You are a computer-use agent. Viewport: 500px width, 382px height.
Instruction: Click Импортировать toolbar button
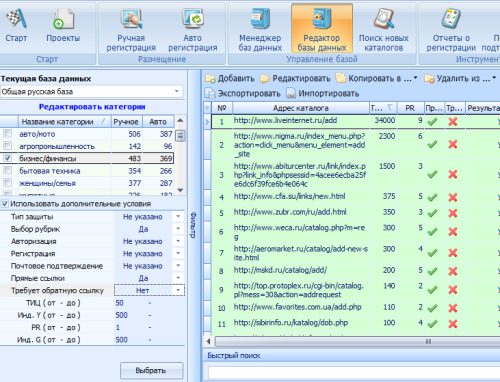(x=323, y=94)
